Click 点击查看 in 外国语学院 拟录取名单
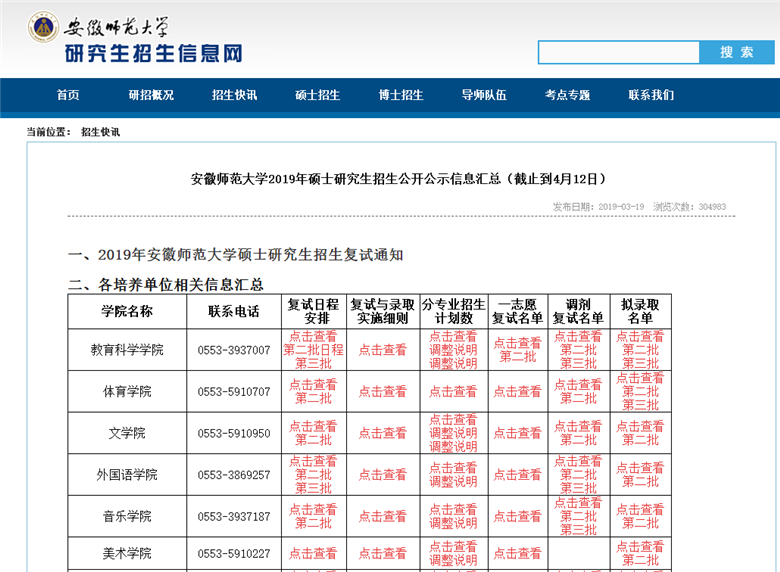 [x=640, y=468]
